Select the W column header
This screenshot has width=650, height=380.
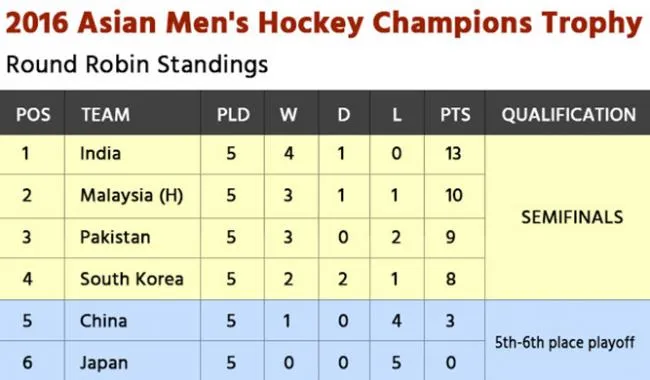pyautogui.click(x=289, y=115)
